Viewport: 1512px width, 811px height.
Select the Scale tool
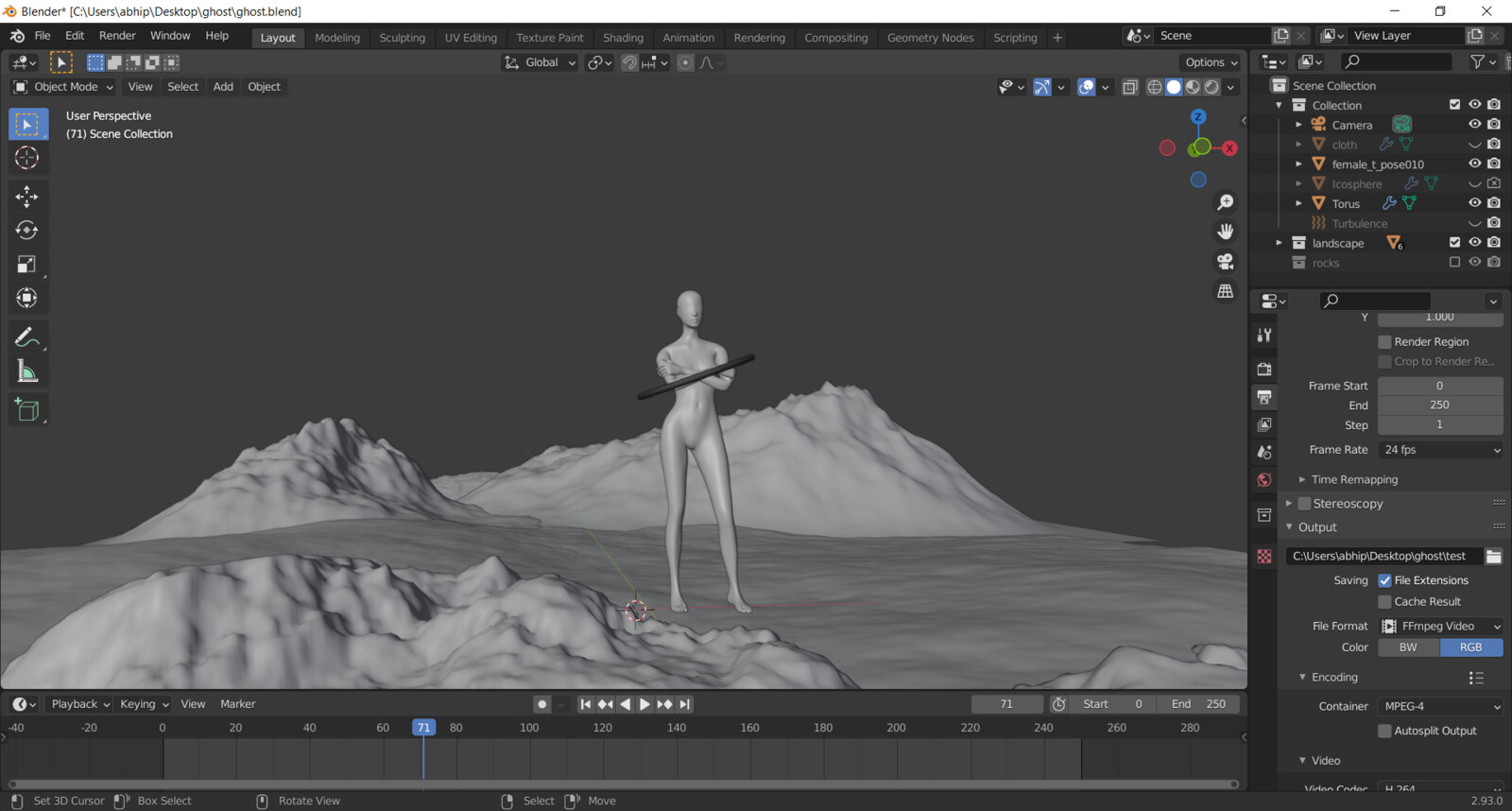point(27,265)
